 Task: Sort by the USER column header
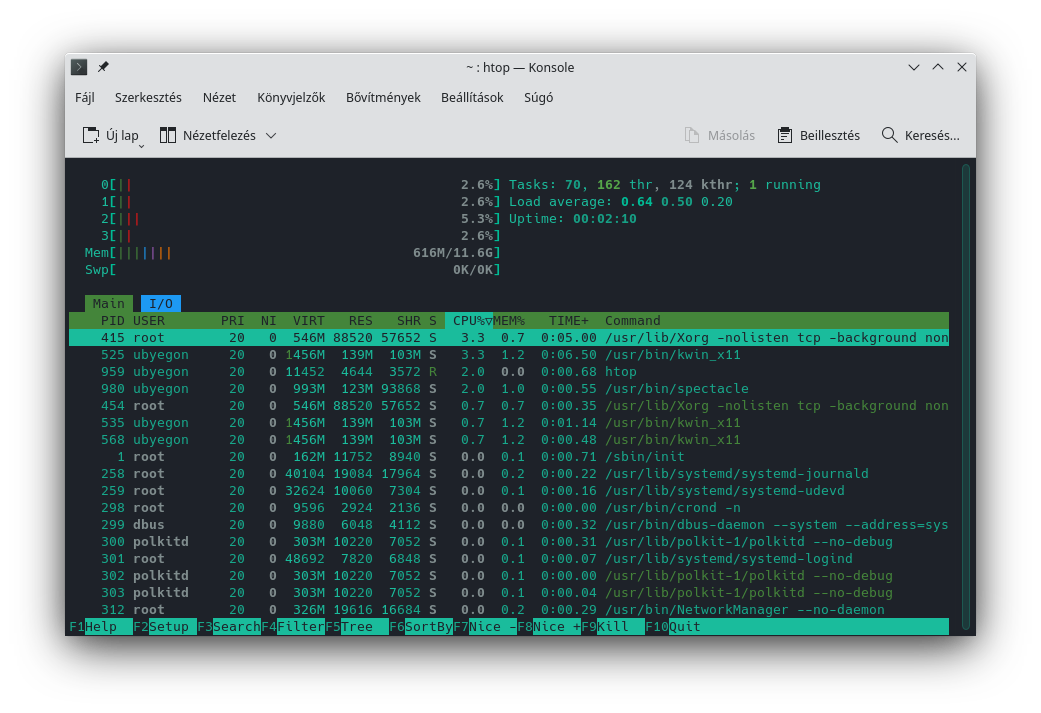149,321
